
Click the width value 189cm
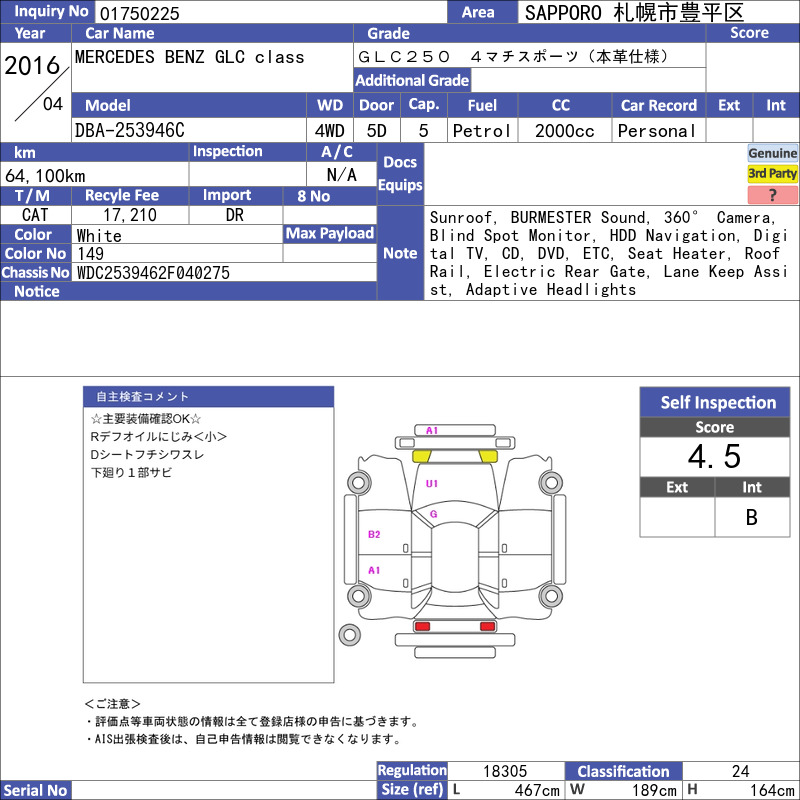click(655, 790)
